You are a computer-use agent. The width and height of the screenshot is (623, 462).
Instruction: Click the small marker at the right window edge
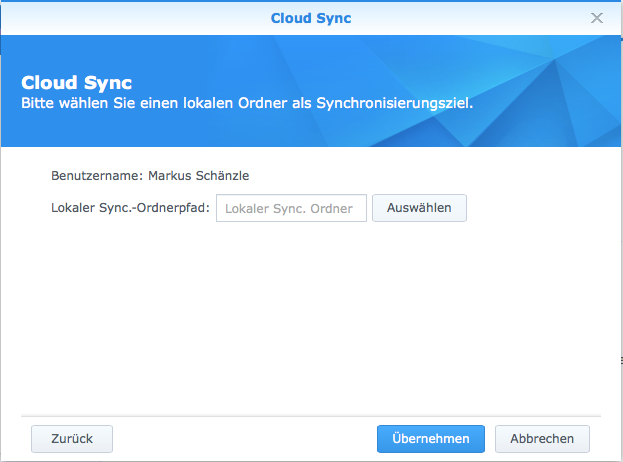pos(620,362)
